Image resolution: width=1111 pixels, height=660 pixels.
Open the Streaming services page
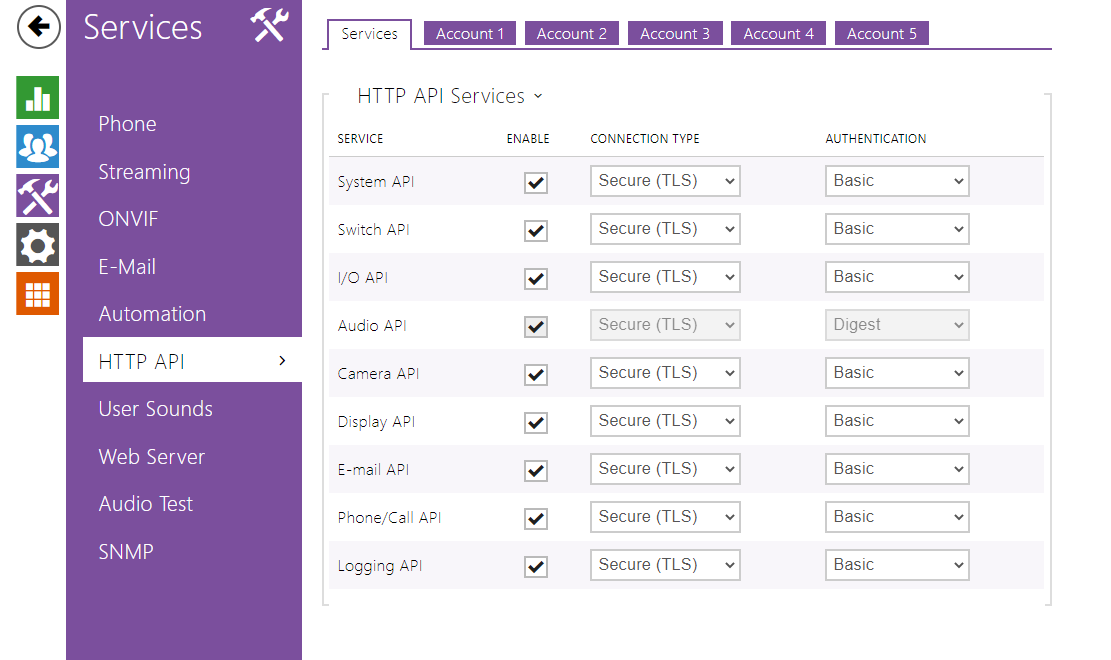click(x=144, y=172)
